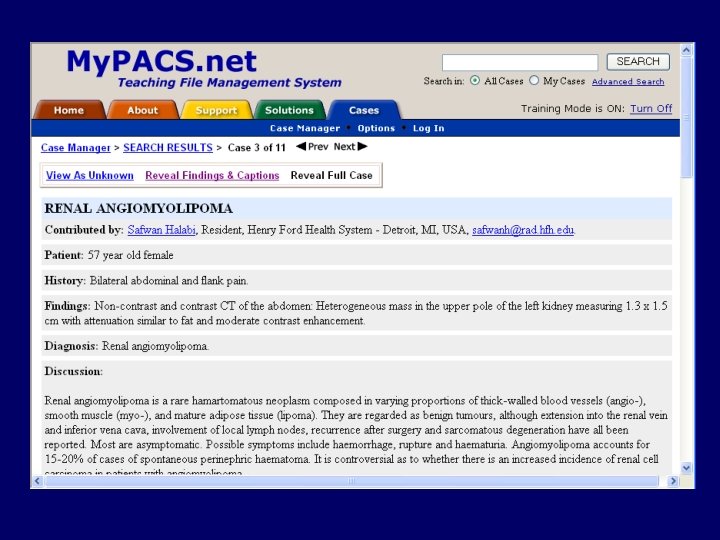Open the Solutions tab
This screenshot has width=720, height=540.
[289, 110]
